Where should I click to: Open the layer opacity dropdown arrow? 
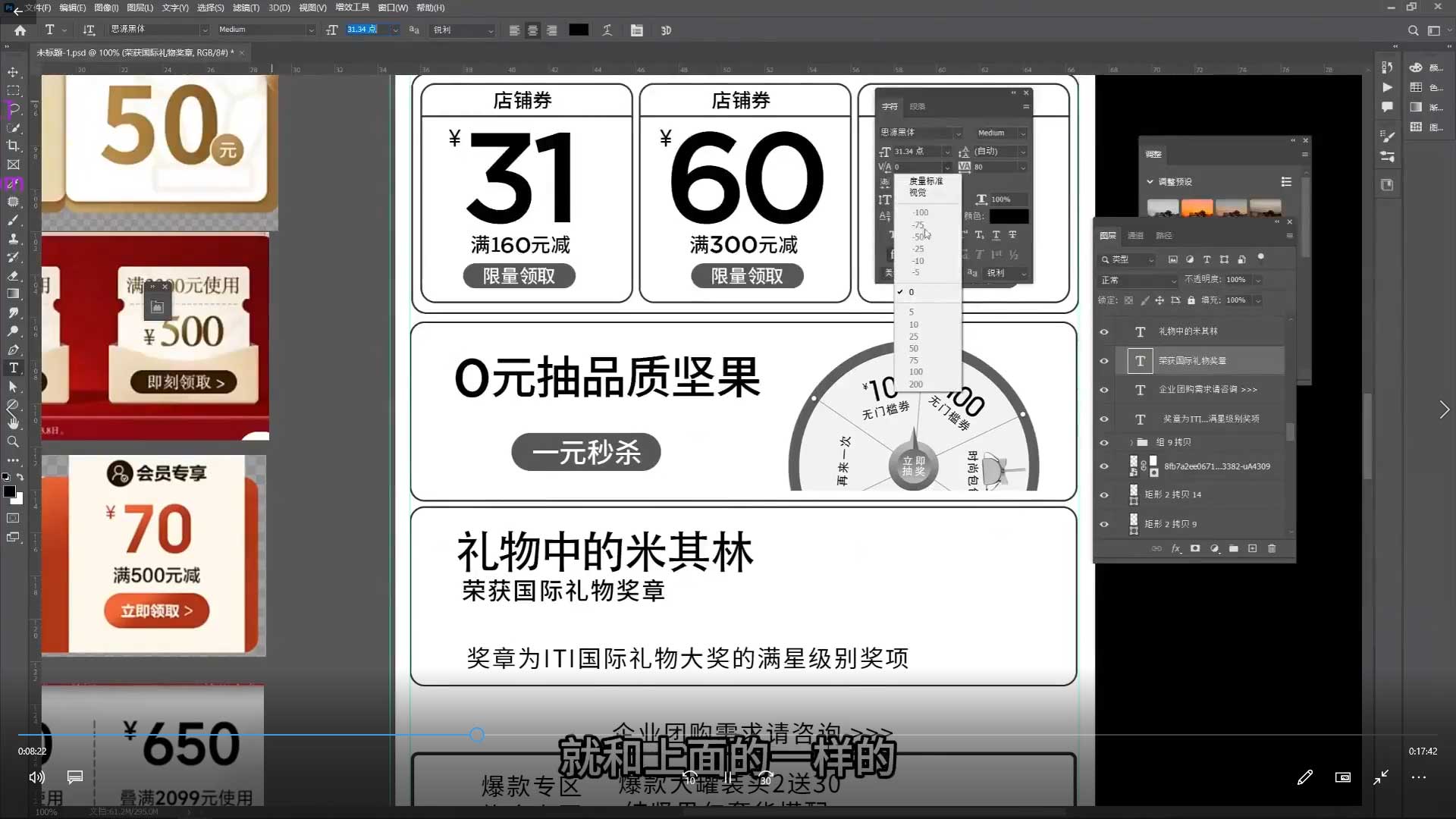point(1258,280)
